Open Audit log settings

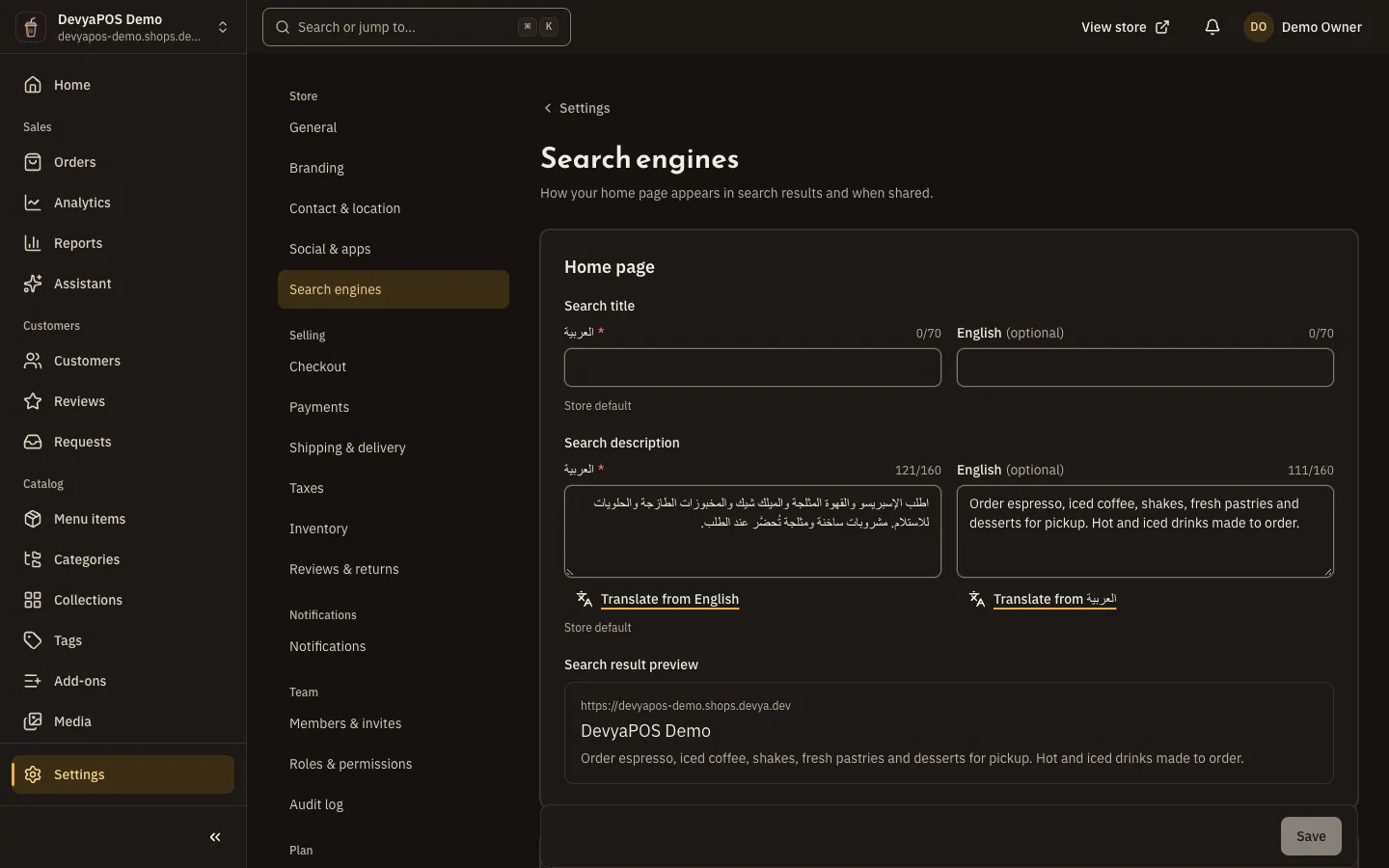pyautogui.click(x=394, y=804)
